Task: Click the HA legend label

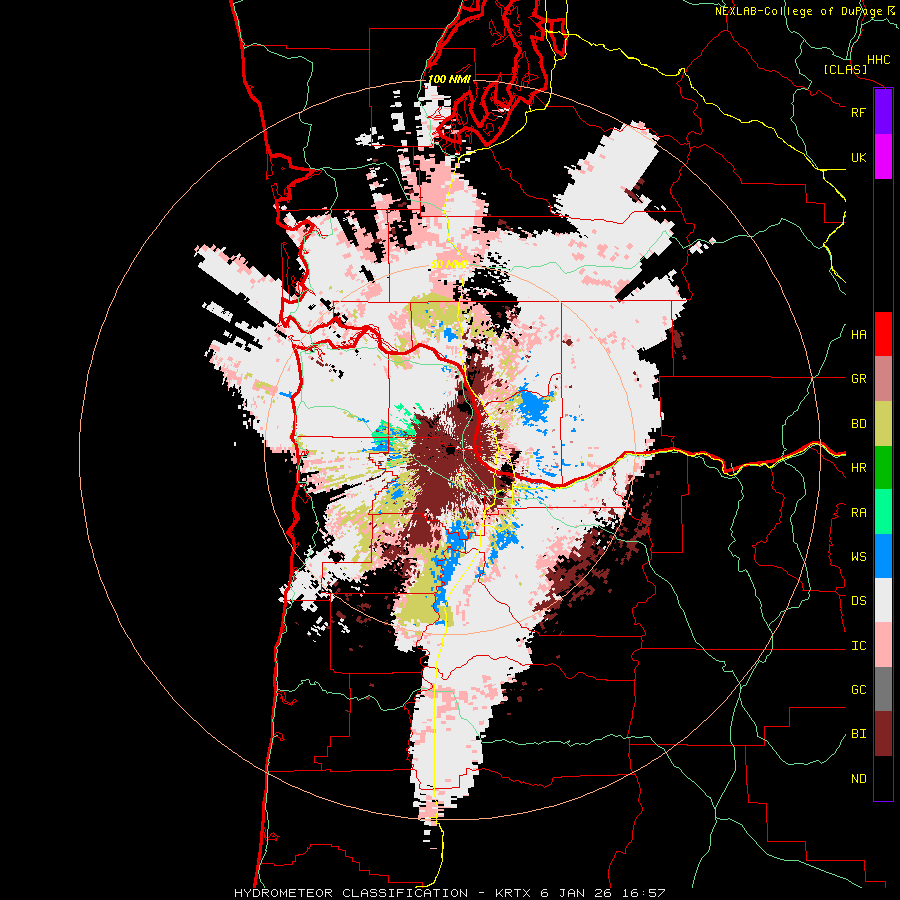Action: click(x=858, y=335)
